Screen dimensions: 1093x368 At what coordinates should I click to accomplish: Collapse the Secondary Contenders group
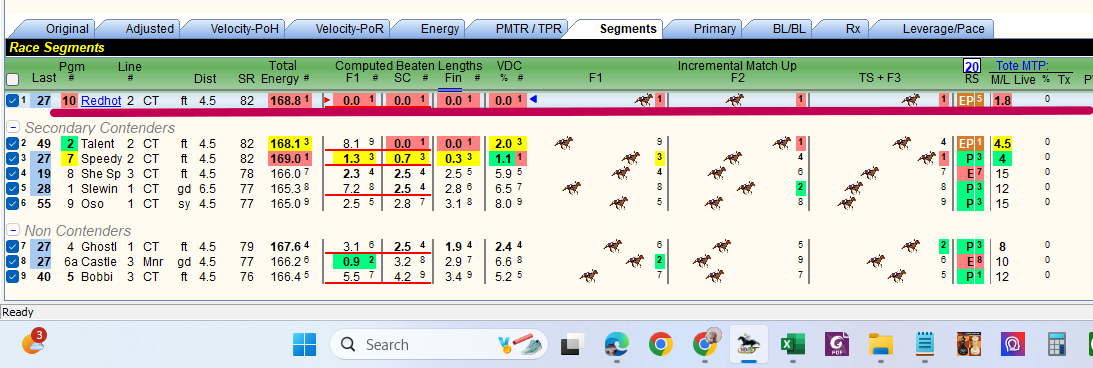tap(13, 128)
